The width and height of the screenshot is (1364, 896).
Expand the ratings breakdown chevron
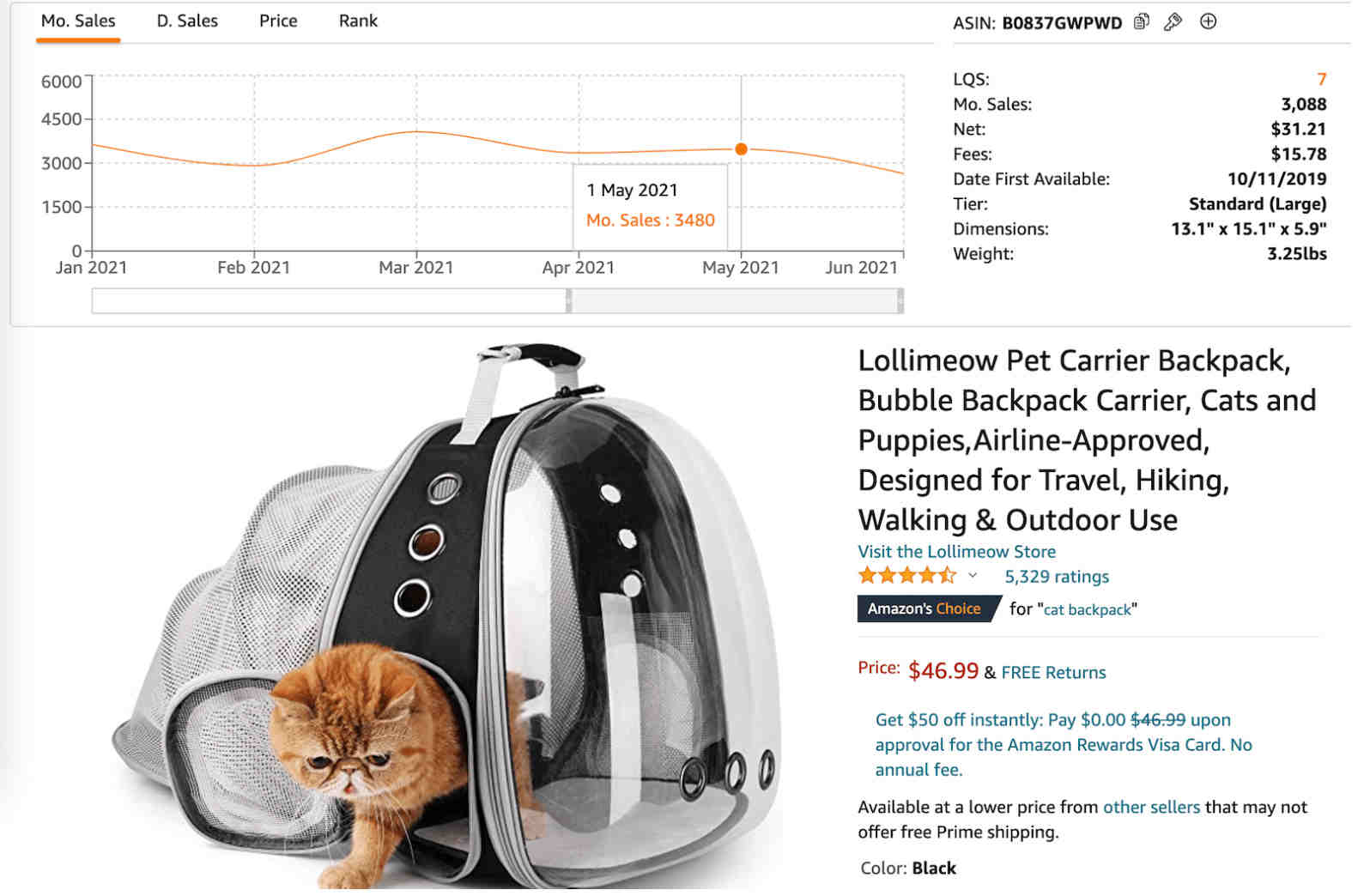click(x=973, y=576)
